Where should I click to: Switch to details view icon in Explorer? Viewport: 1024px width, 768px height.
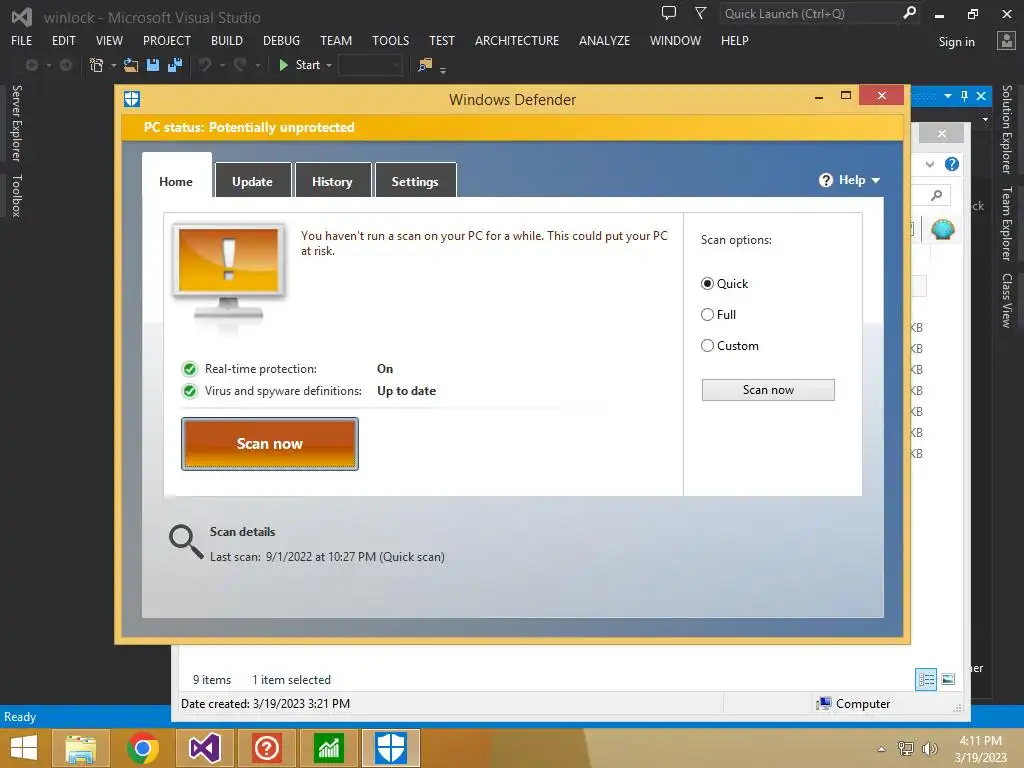tap(926, 679)
